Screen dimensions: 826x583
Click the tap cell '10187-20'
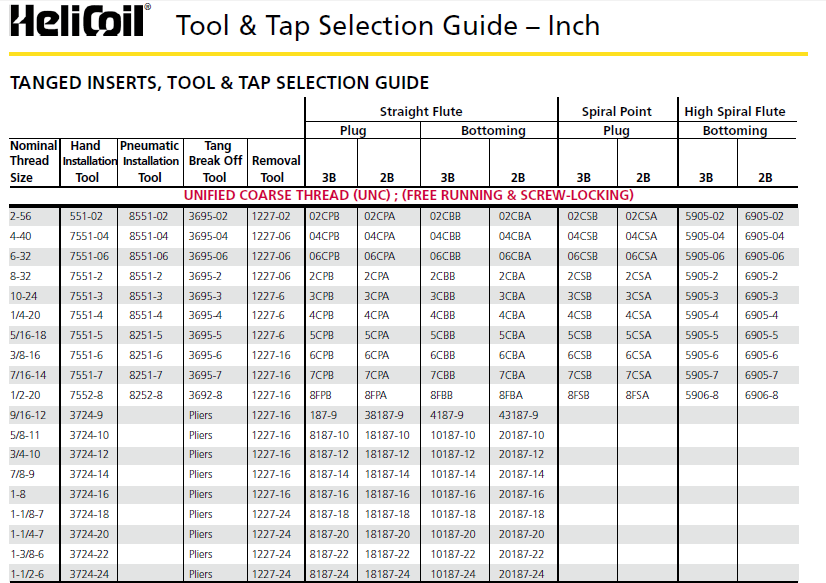453,534
